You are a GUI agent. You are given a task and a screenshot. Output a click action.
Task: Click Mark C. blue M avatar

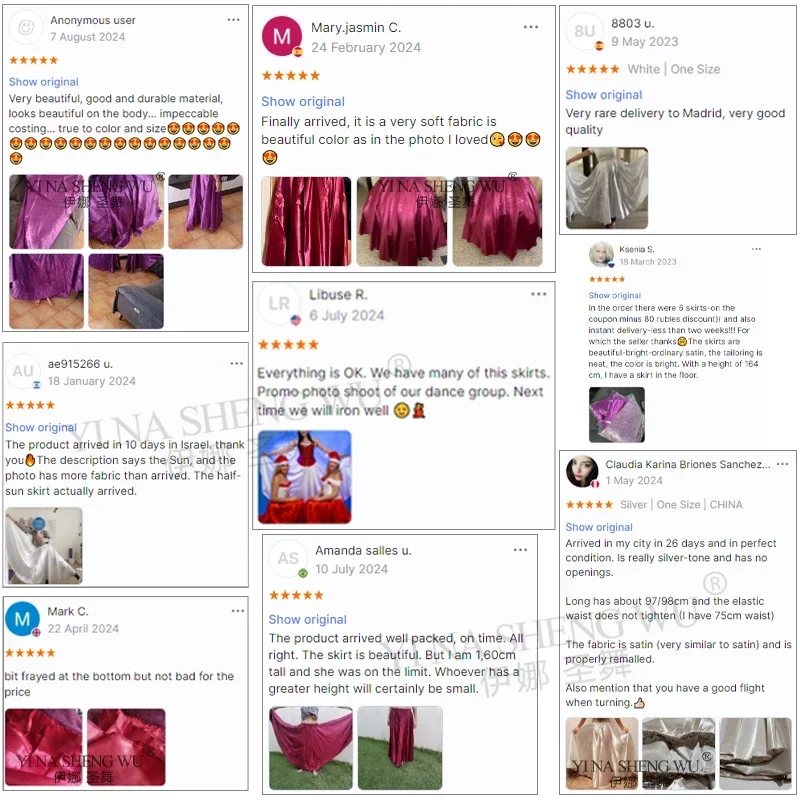[x=22, y=619]
